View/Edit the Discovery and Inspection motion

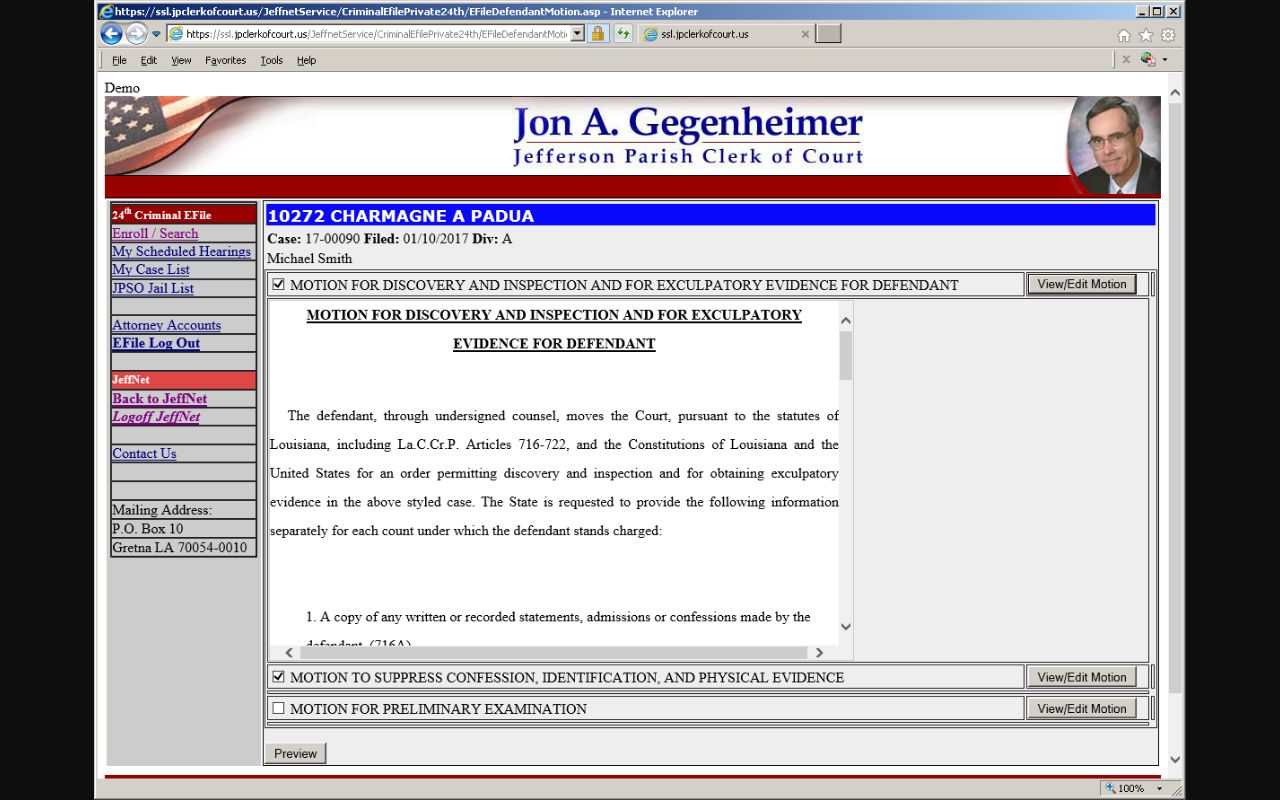click(1082, 284)
